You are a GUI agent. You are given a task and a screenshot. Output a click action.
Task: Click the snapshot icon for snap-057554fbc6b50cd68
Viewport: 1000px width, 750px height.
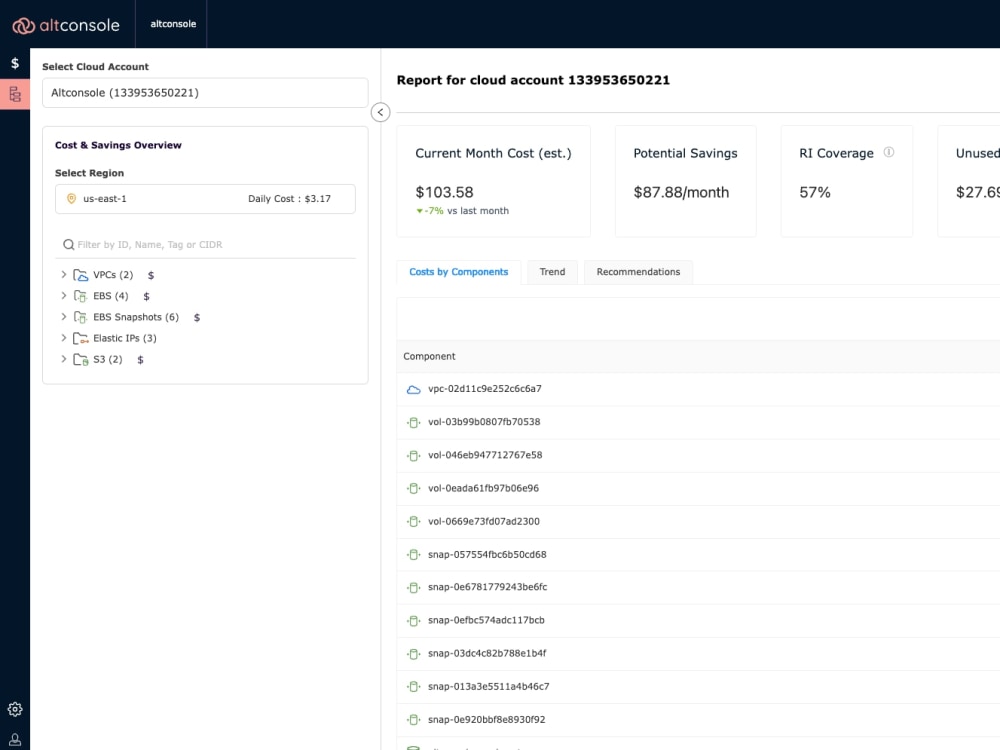[413, 555]
